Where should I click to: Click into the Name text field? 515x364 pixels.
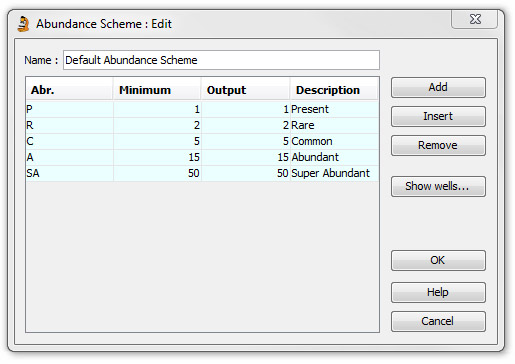tap(221, 60)
